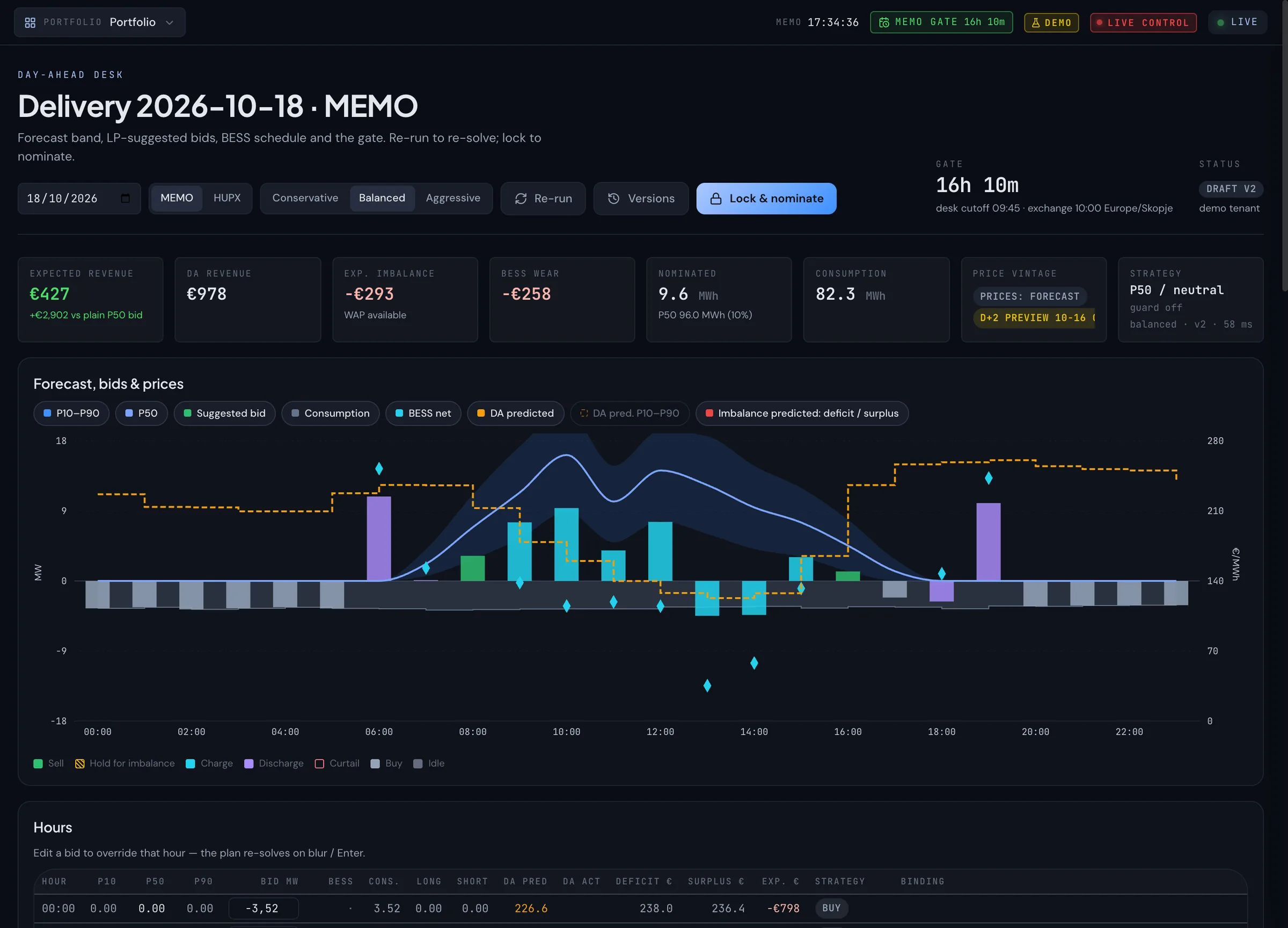Click Lock & nominate button

pyautogui.click(x=766, y=198)
